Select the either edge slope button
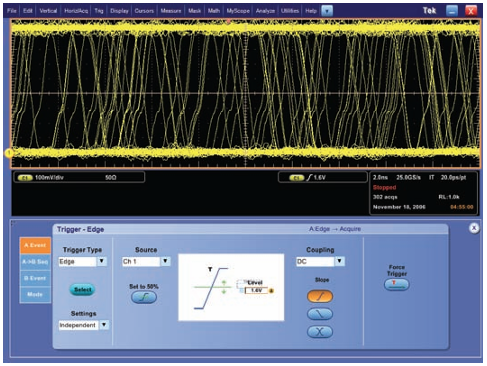The image size is (487, 366). tap(320, 332)
